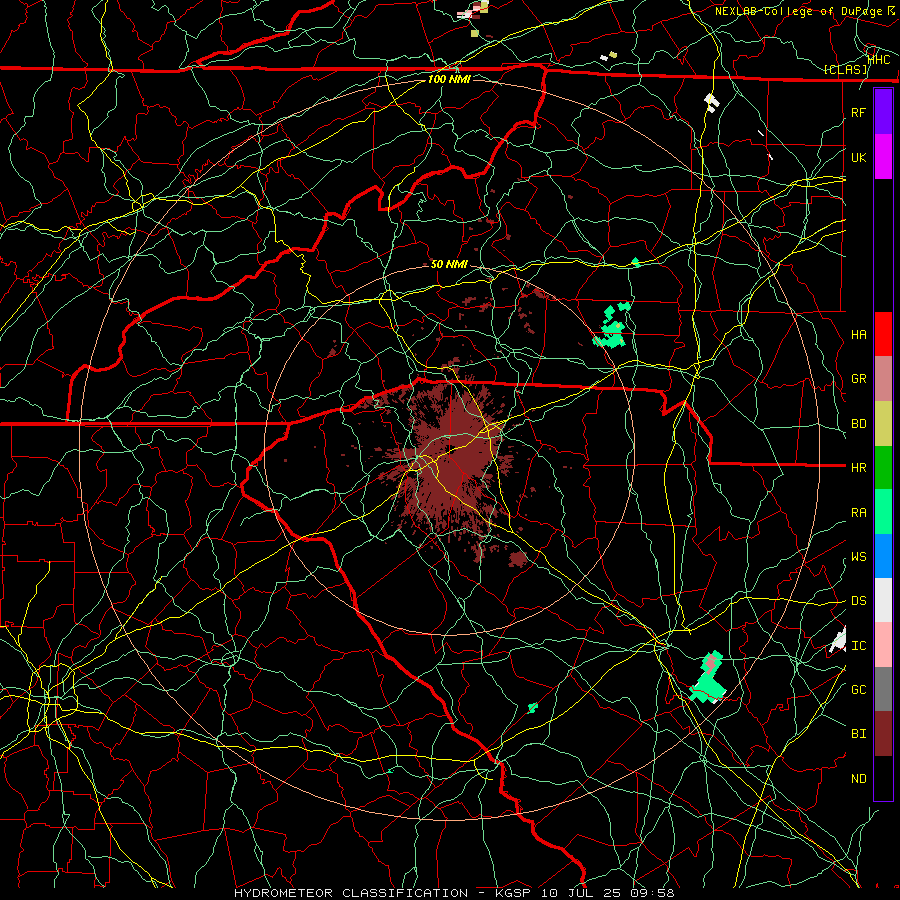Click the UK legend label
Screen dimensions: 900x900
[858, 157]
